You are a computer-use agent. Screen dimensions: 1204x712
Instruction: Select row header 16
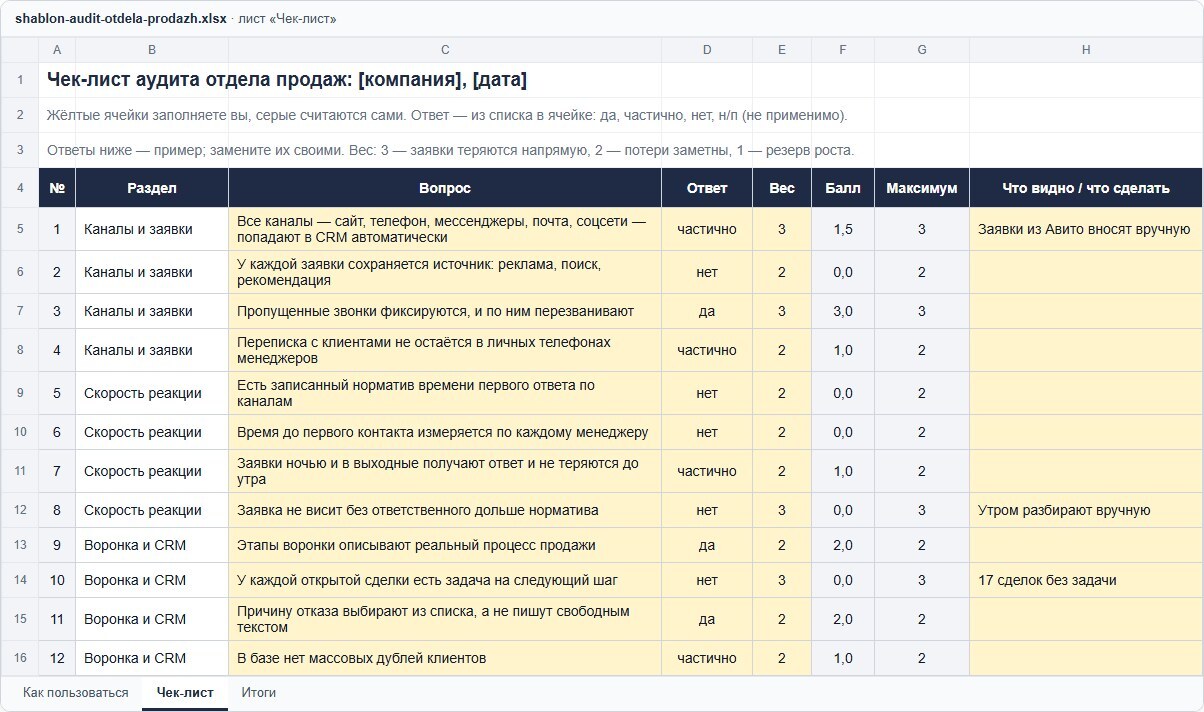click(20, 658)
